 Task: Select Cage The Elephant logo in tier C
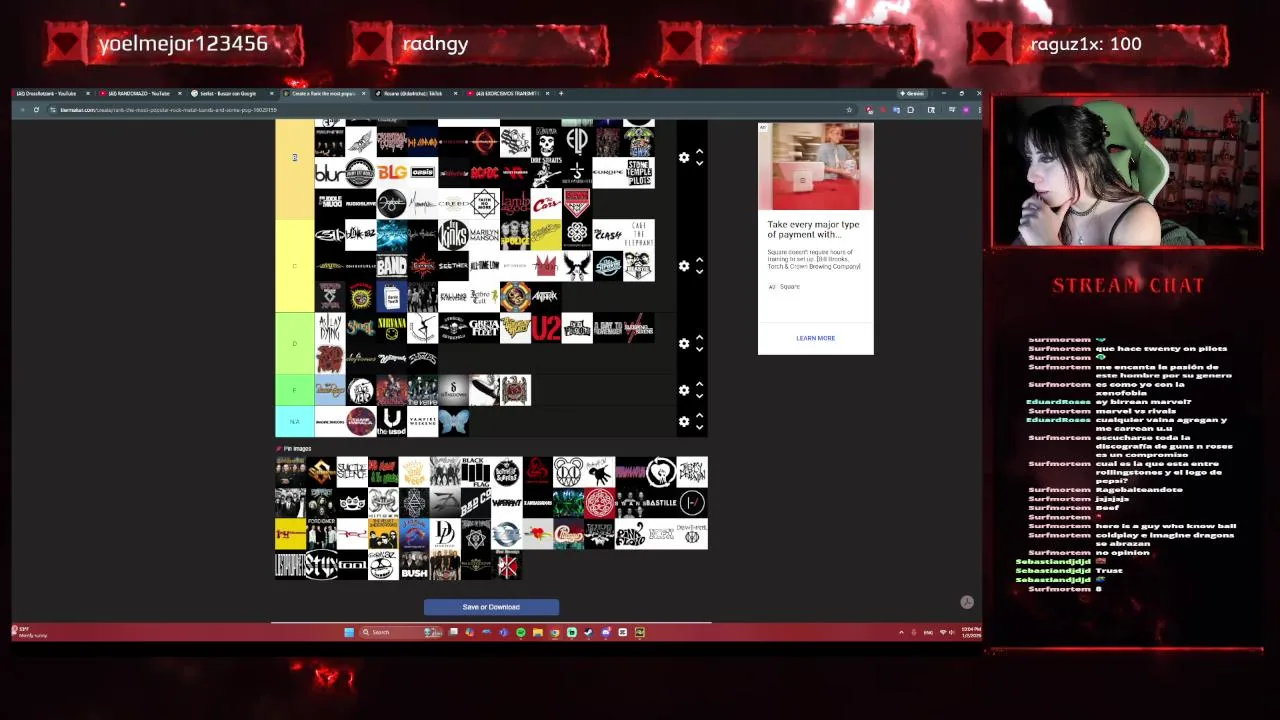(x=639, y=235)
